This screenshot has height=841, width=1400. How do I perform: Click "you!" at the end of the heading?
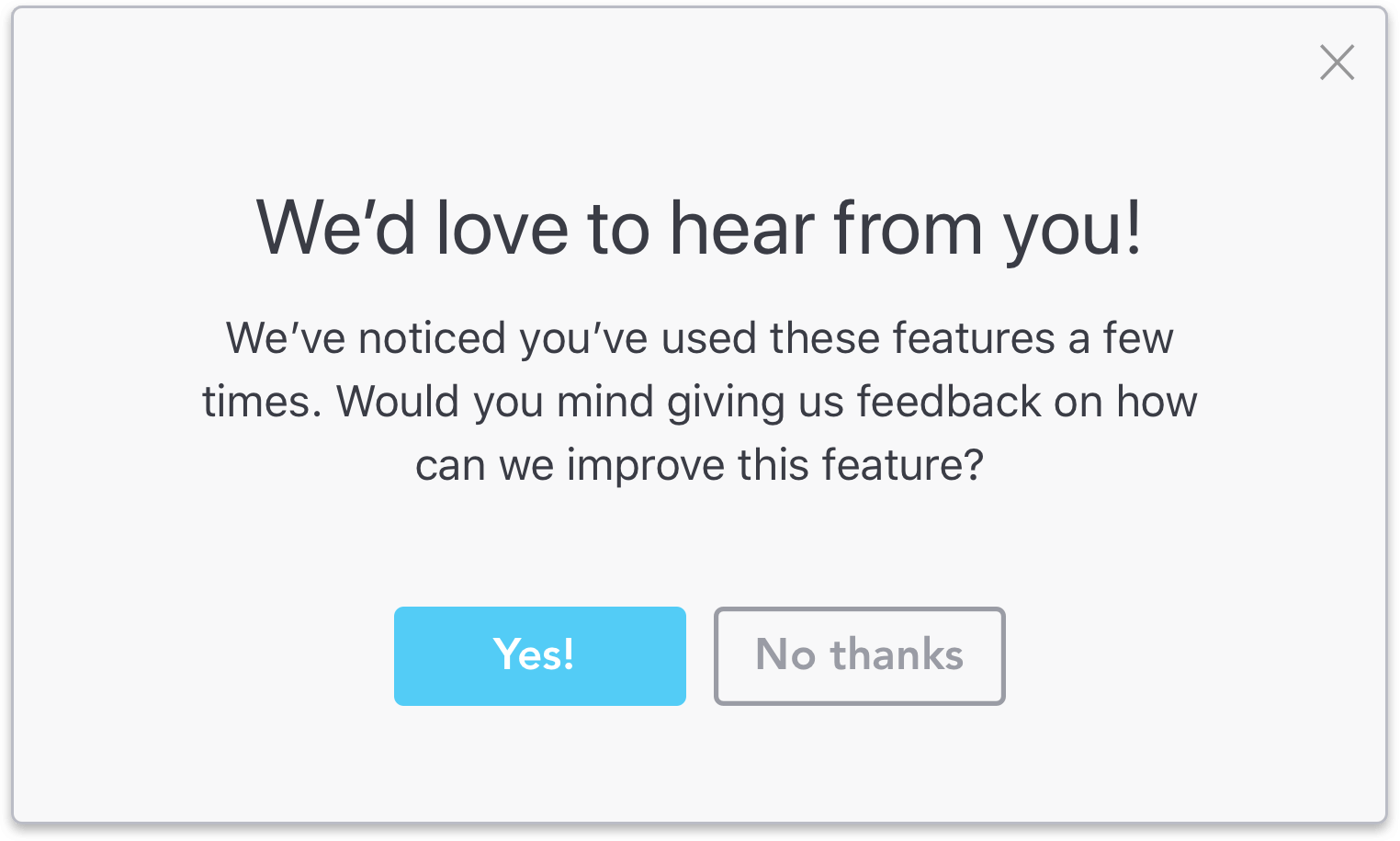(x=1072, y=228)
